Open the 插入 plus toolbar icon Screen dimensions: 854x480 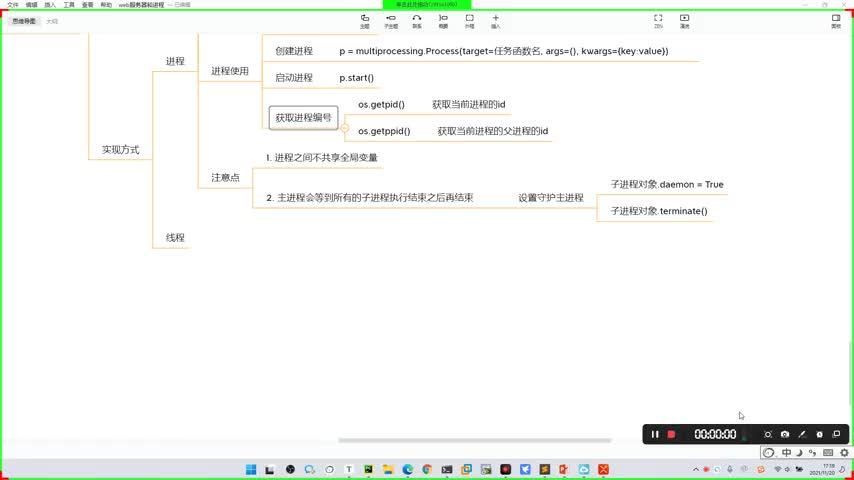pyautogui.click(x=496, y=21)
